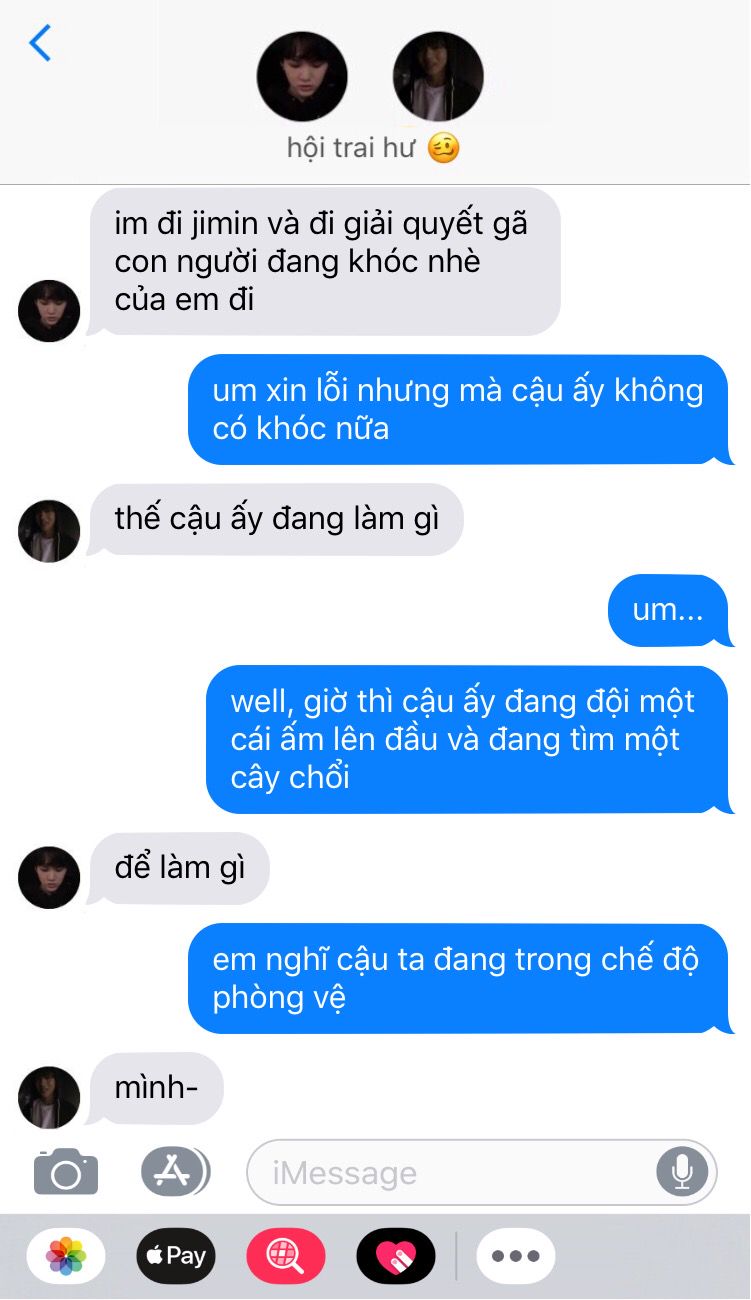Image resolution: width=751 pixels, height=1300 pixels.
Task: Open the camera icon
Action: pyautogui.click(x=66, y=1172)
